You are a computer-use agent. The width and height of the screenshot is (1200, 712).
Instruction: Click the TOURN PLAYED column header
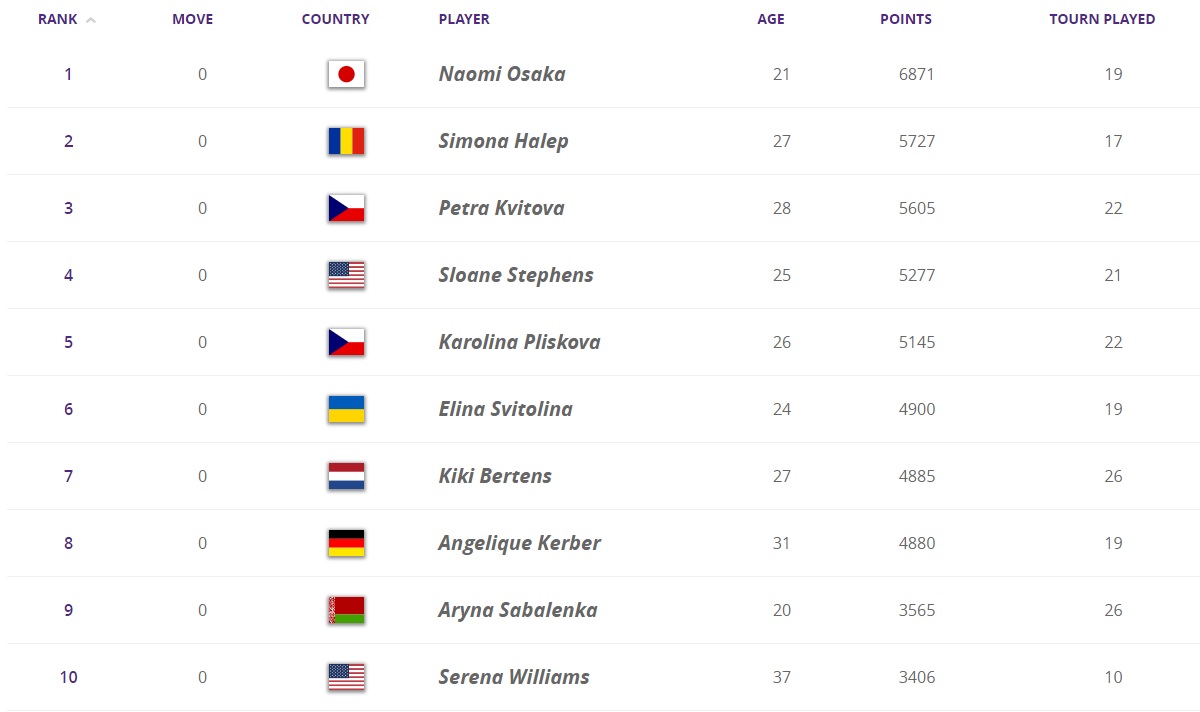1102,19
